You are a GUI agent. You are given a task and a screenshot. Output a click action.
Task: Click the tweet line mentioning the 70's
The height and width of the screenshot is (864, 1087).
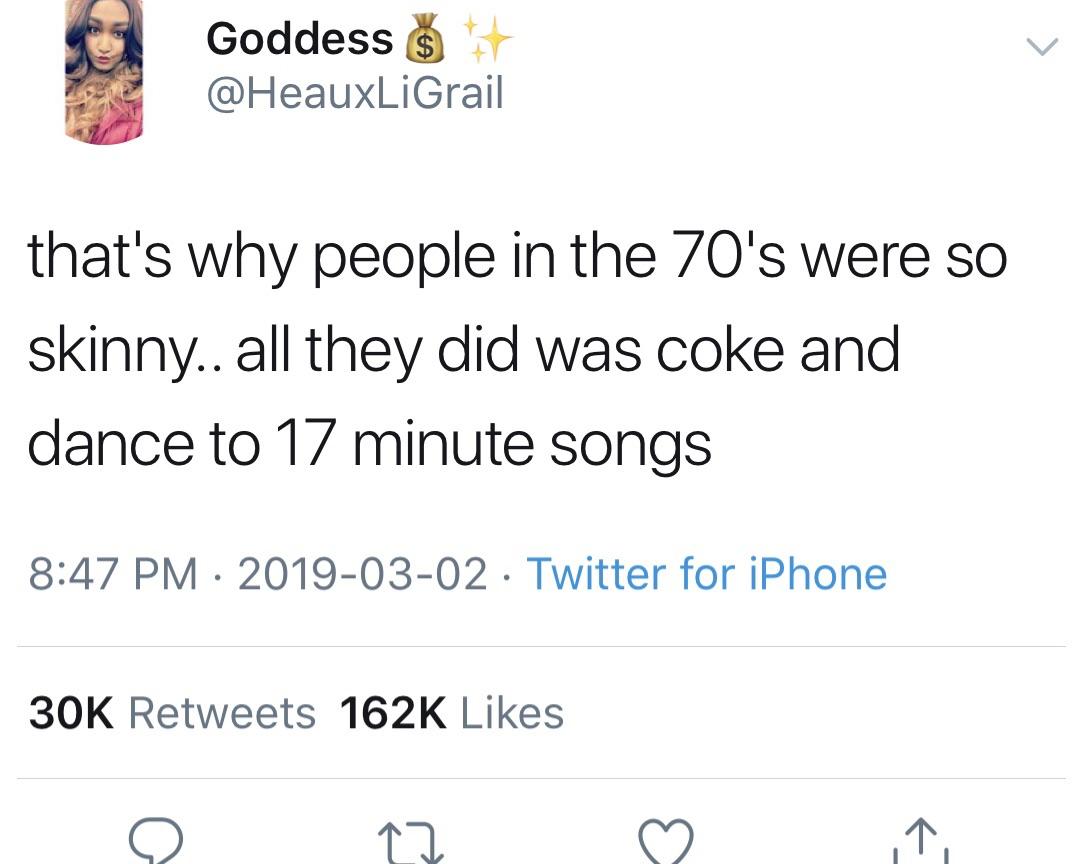pos(517,258)
